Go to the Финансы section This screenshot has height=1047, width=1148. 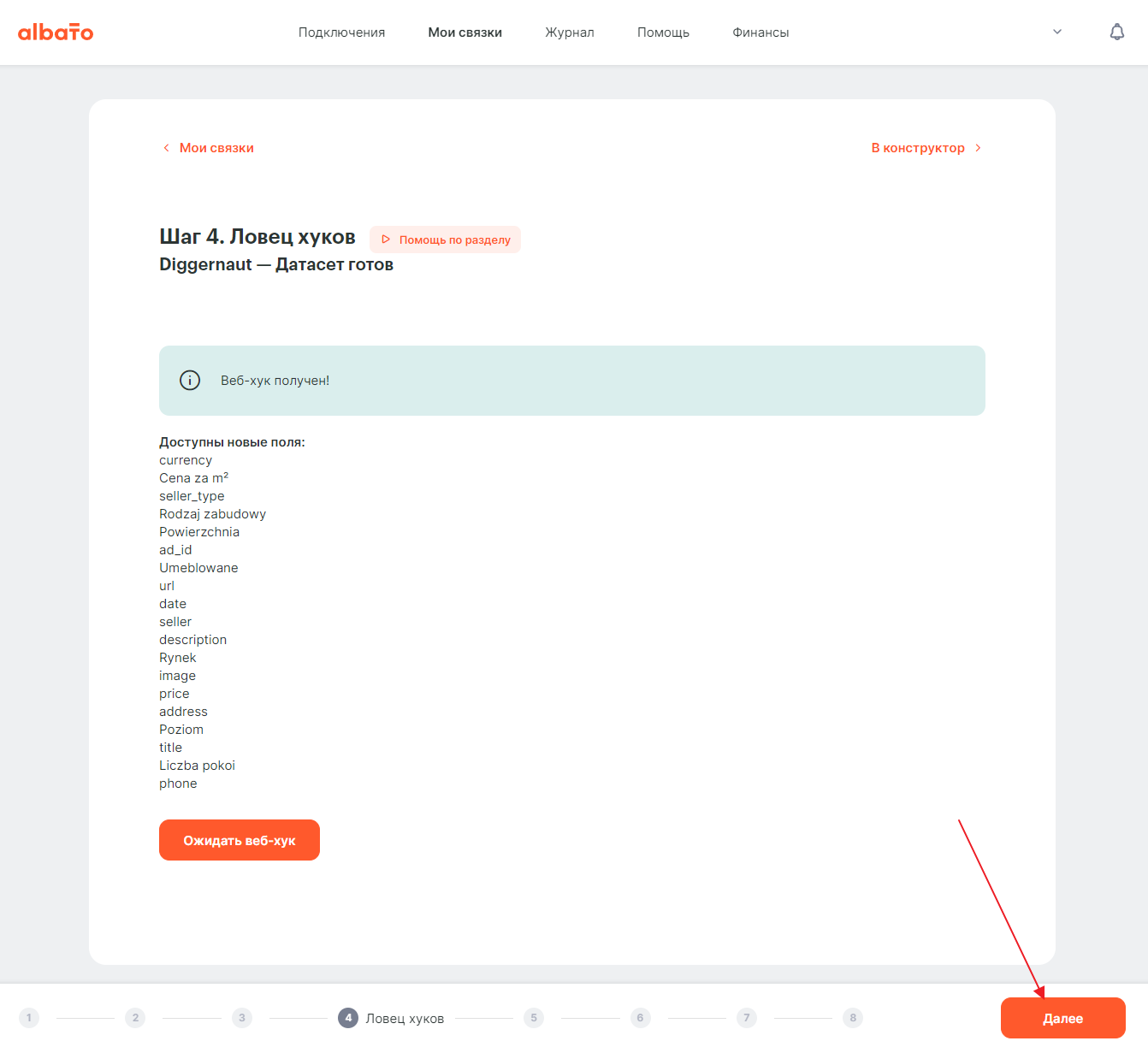[760, 33]
